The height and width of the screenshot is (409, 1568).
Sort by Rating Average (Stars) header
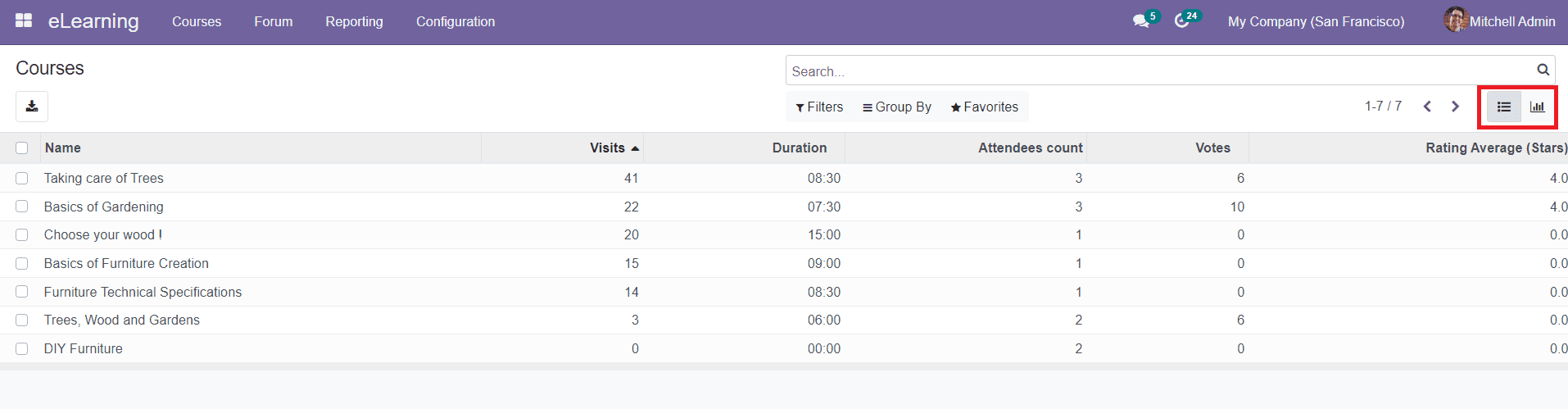pyautogui.click(x=1496, y=148)
